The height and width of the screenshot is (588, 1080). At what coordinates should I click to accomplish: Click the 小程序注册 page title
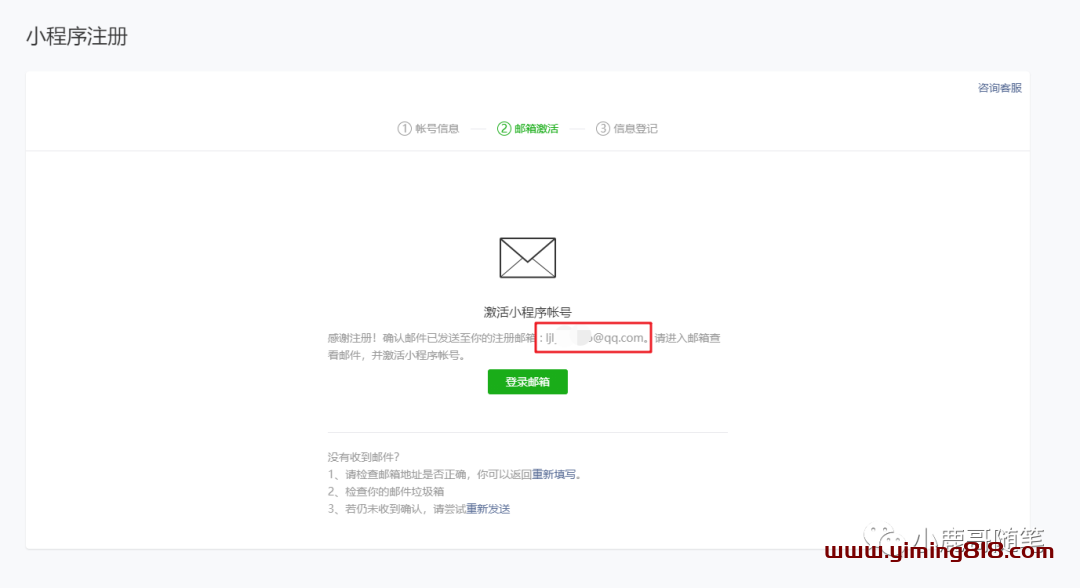pyautogui.click(x=77, y=38)
